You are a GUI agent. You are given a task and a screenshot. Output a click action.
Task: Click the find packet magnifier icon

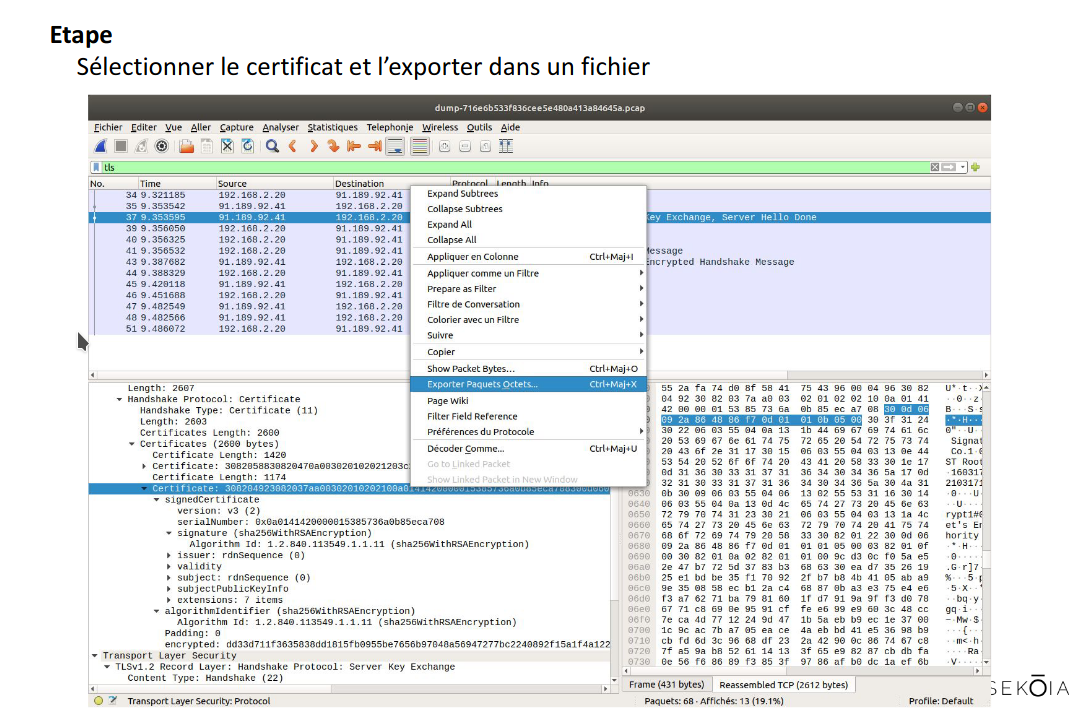pyautogui.click(x=272, y=147)
